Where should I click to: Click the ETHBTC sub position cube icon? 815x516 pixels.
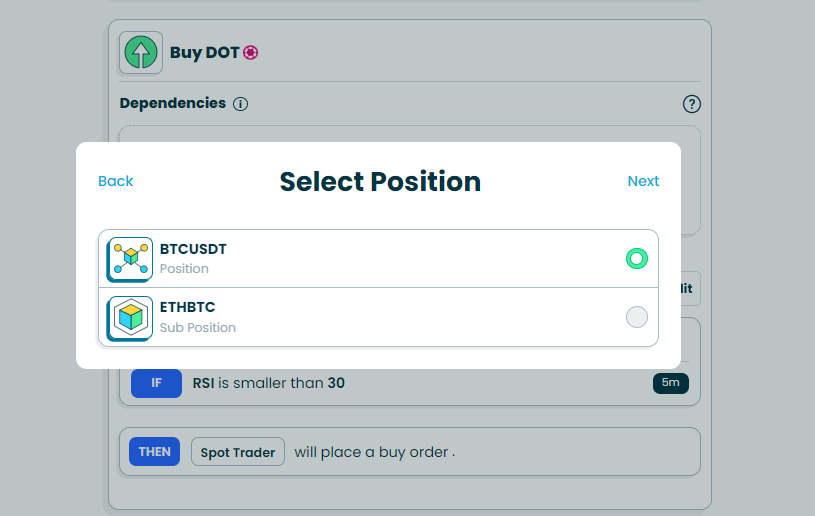[x=130, y=317]
